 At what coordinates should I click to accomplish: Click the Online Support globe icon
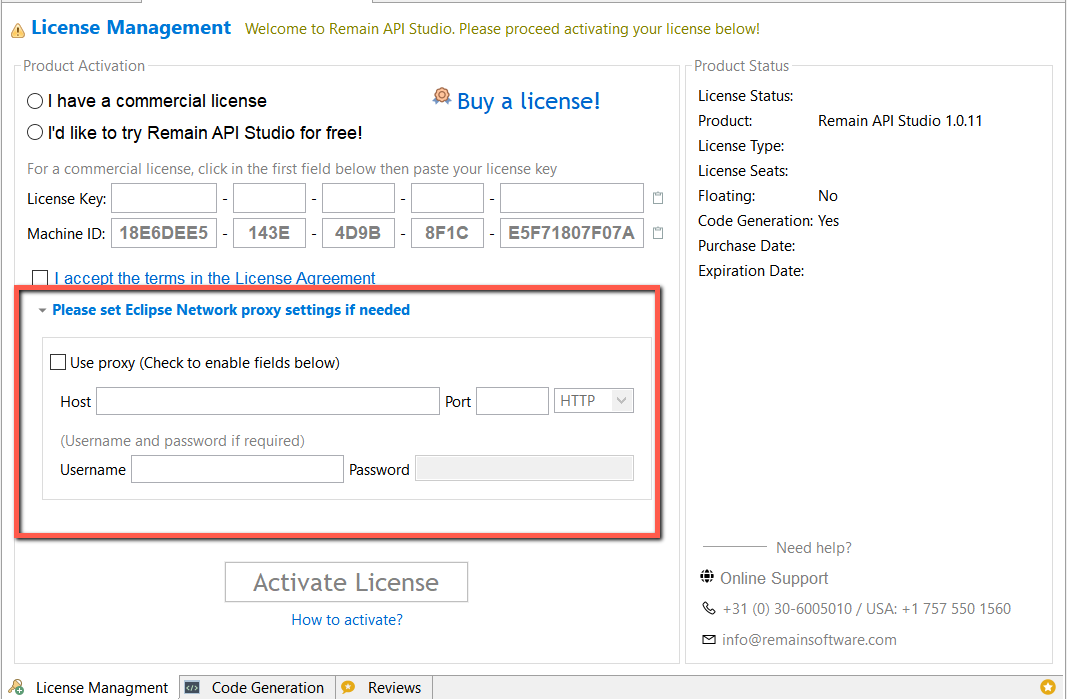707,577
